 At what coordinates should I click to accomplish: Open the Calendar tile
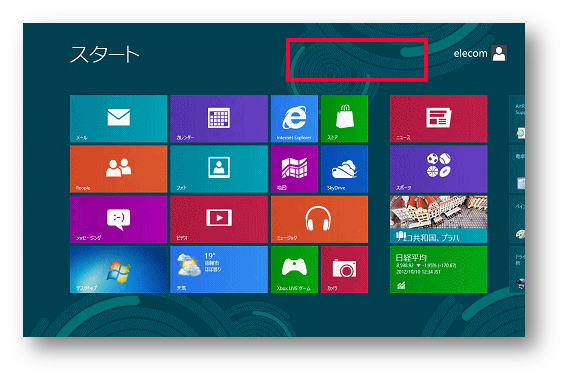pyautogui.click(x=219, y=119)
